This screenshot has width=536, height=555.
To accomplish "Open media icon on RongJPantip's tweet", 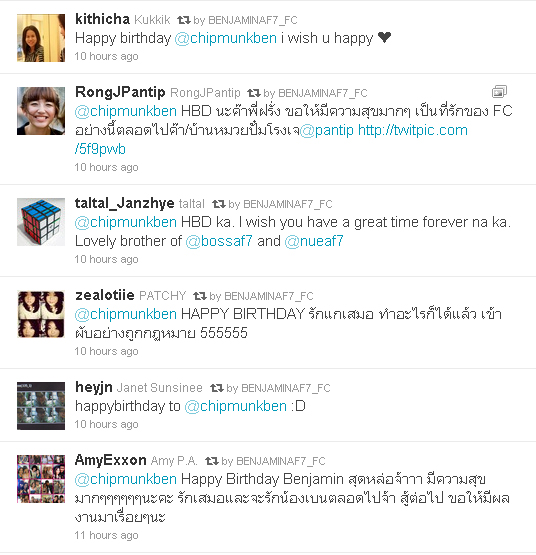I will (x=499, y=92).
